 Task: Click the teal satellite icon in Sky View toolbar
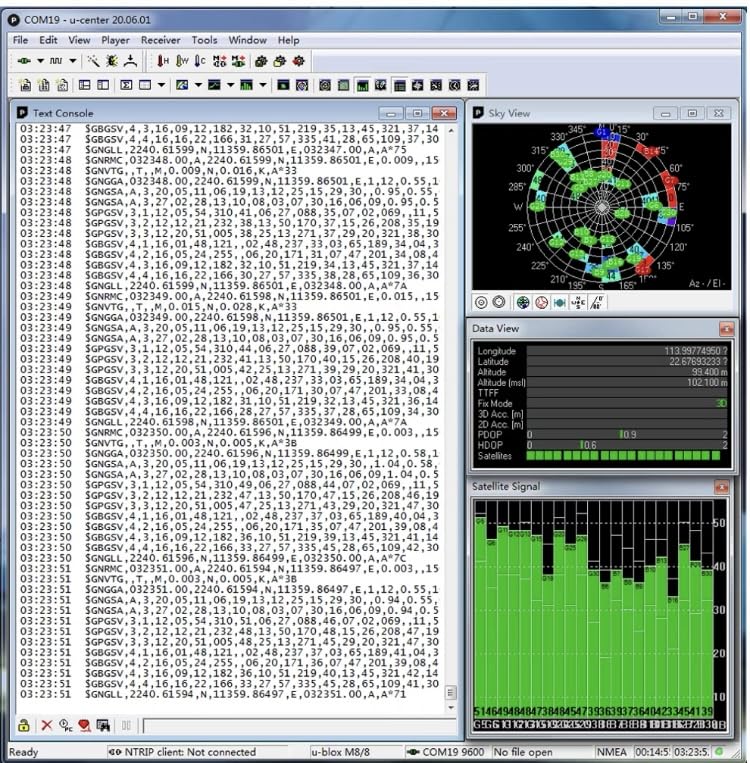(x=560, y=303)
